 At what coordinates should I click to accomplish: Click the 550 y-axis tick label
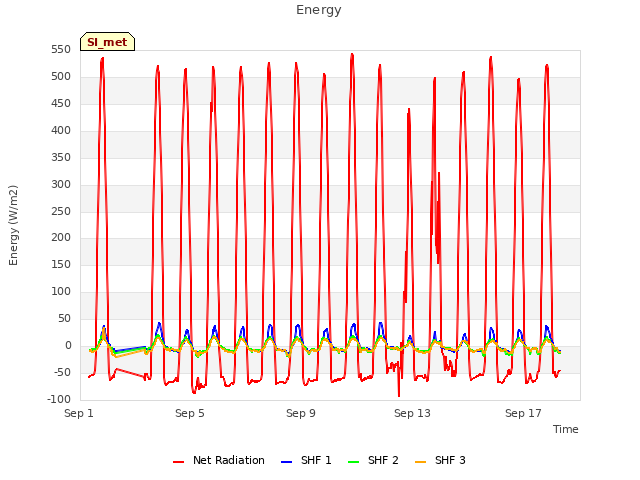61,50
